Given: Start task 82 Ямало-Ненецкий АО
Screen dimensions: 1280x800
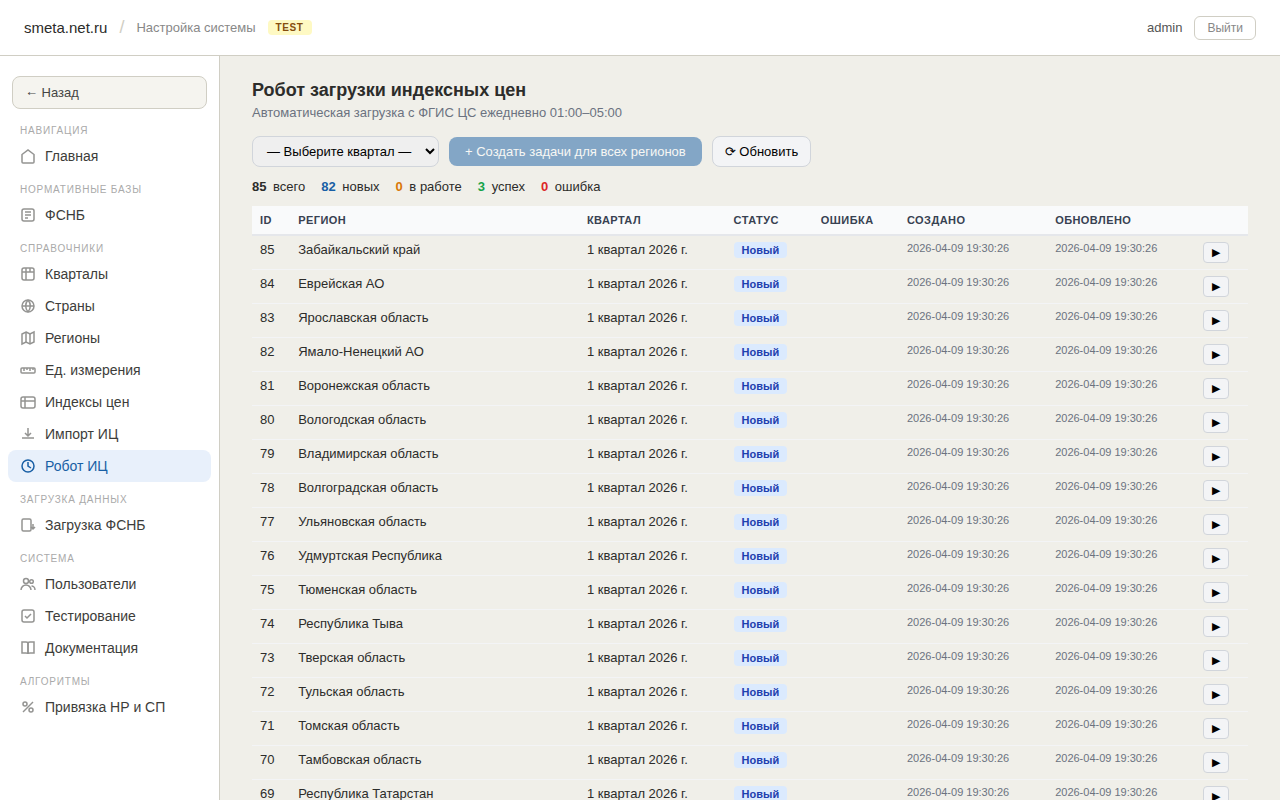Looking at the screenshot, I should [x=1215, y=354].
